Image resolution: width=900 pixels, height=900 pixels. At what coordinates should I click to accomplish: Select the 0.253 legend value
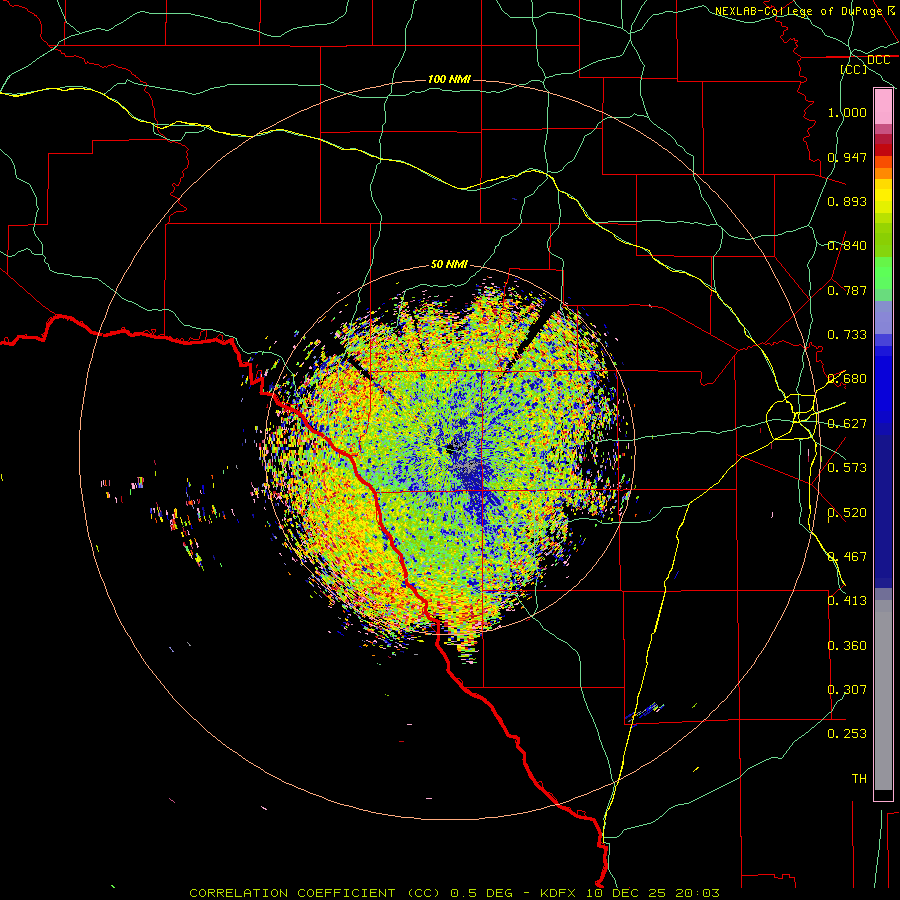[847, 734]
